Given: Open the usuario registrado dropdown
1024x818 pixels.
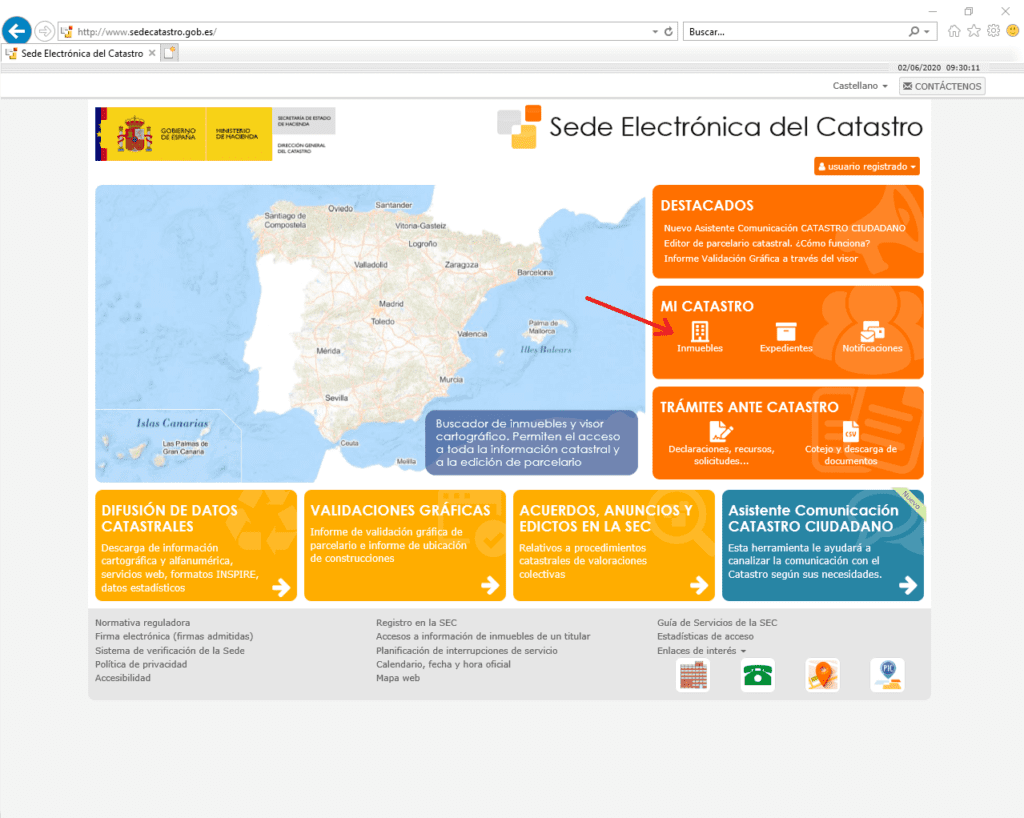Looking at the screenshot, I should point(867,166).
